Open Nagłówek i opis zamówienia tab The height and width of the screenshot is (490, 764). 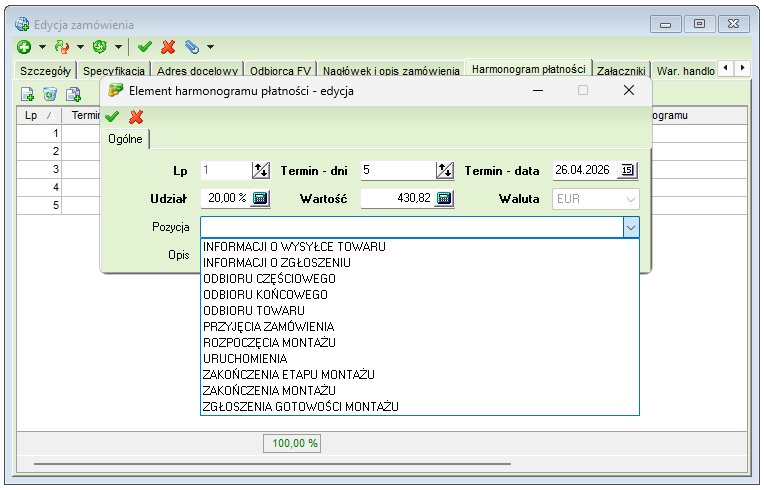click(391, 71)
